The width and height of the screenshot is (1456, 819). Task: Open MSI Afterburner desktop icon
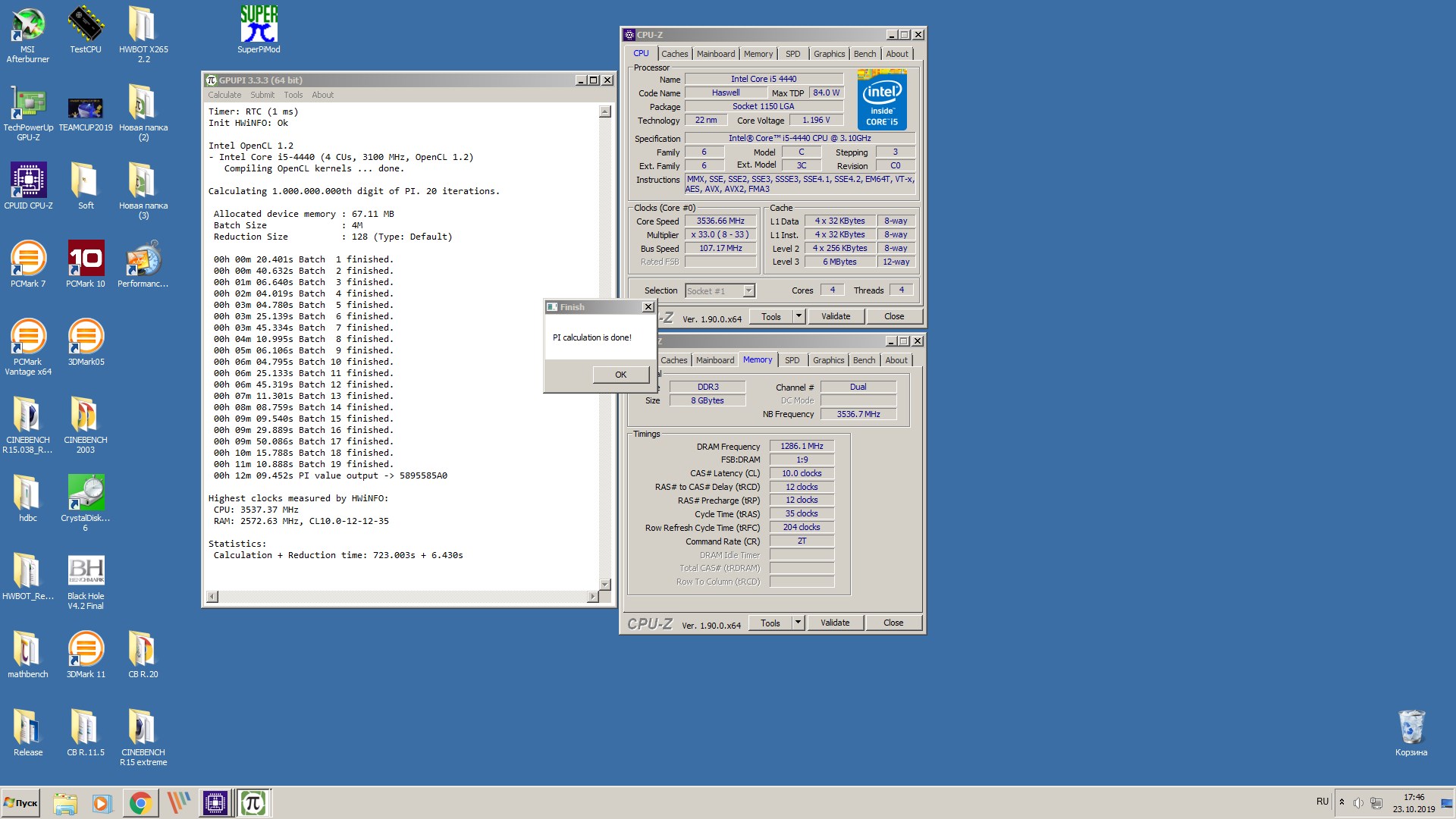[28, 34]
